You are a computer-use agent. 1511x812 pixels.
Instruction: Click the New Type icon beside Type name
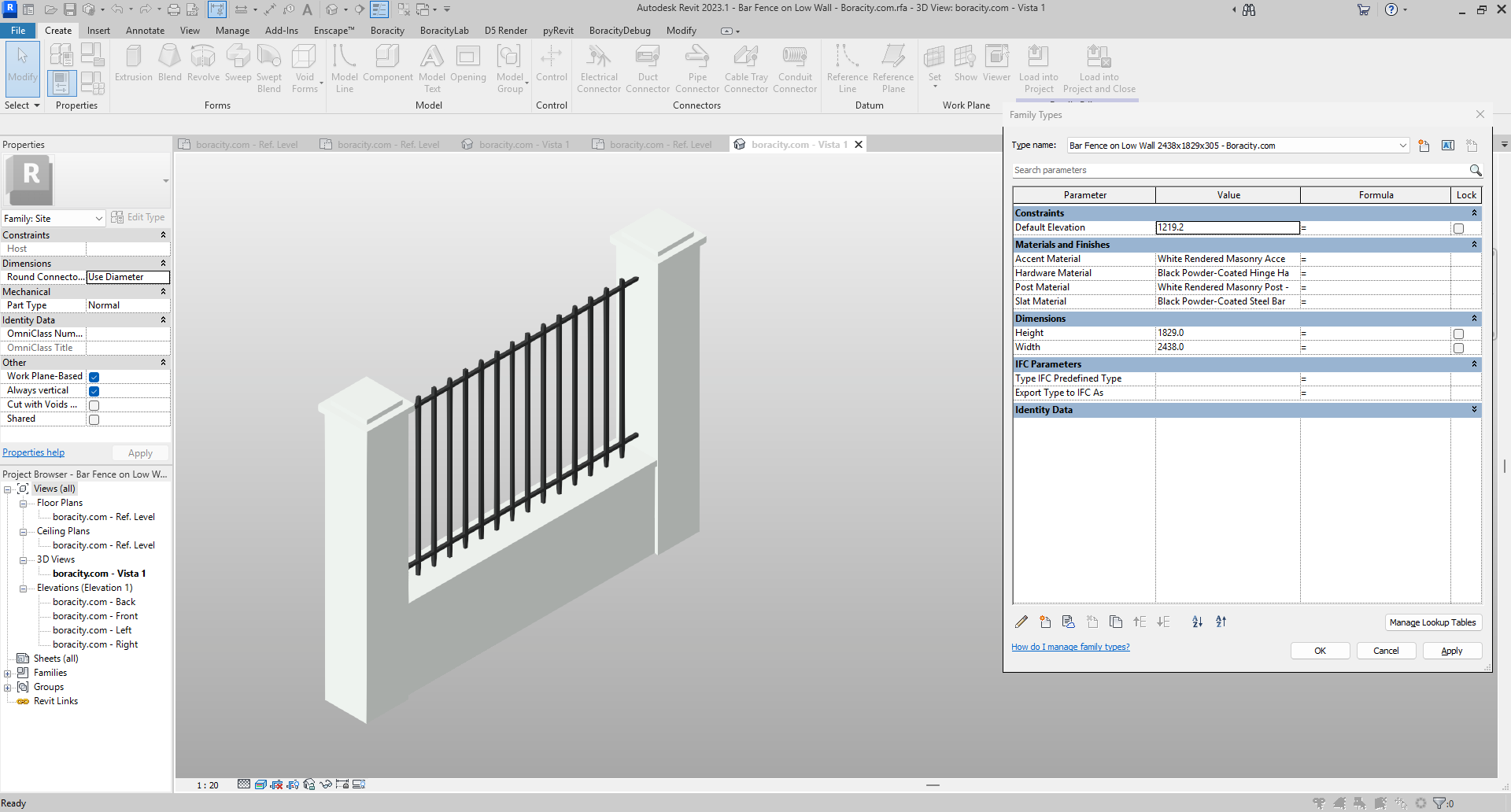1424,146
